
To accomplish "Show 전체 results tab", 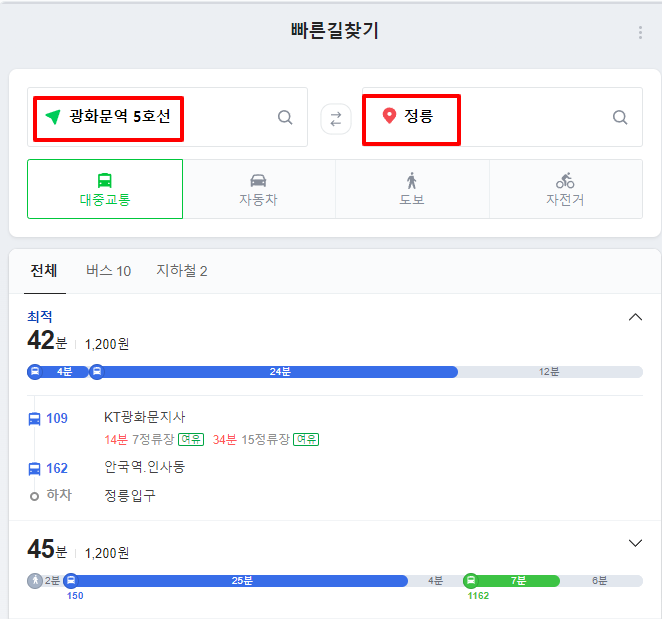I will point(44,271).
